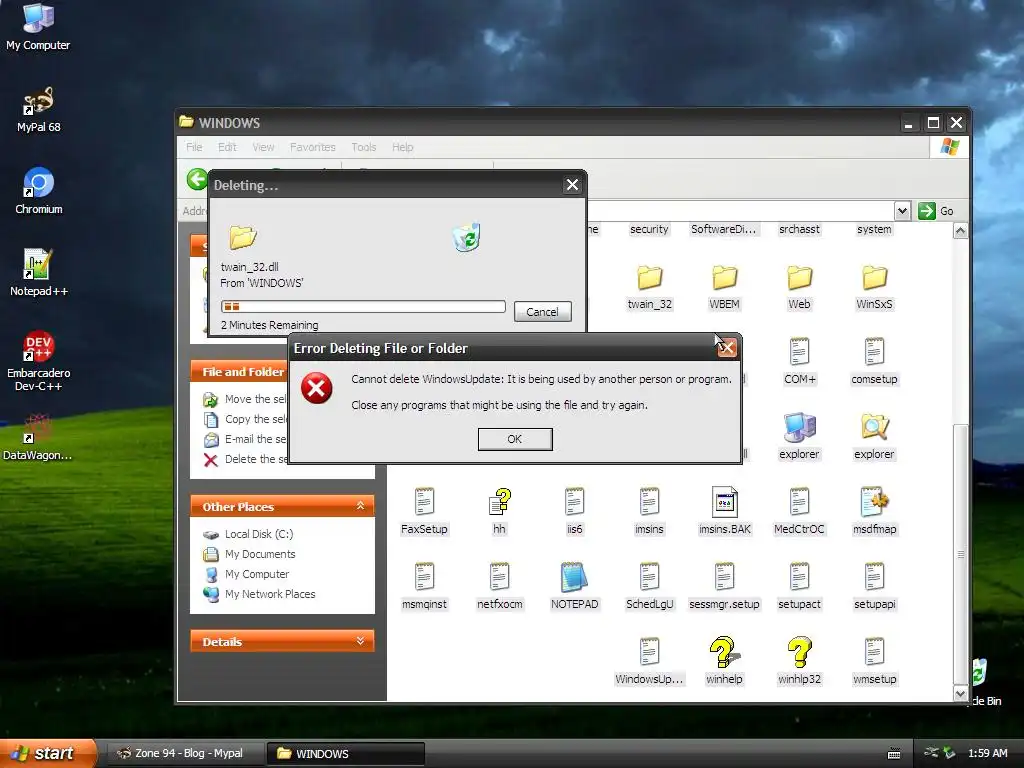This screenshot has width=1024, height=768.
Task: Select the netfxocm file
Action: point(500,587)
